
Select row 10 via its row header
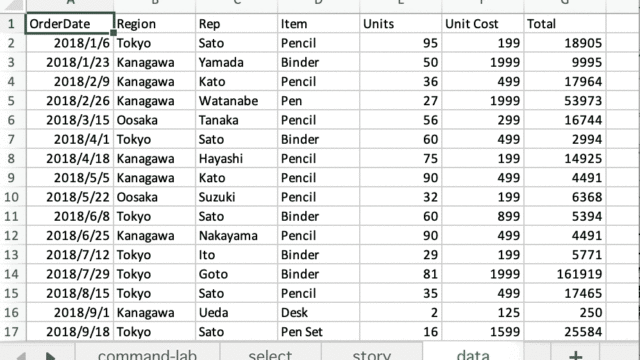11,197
